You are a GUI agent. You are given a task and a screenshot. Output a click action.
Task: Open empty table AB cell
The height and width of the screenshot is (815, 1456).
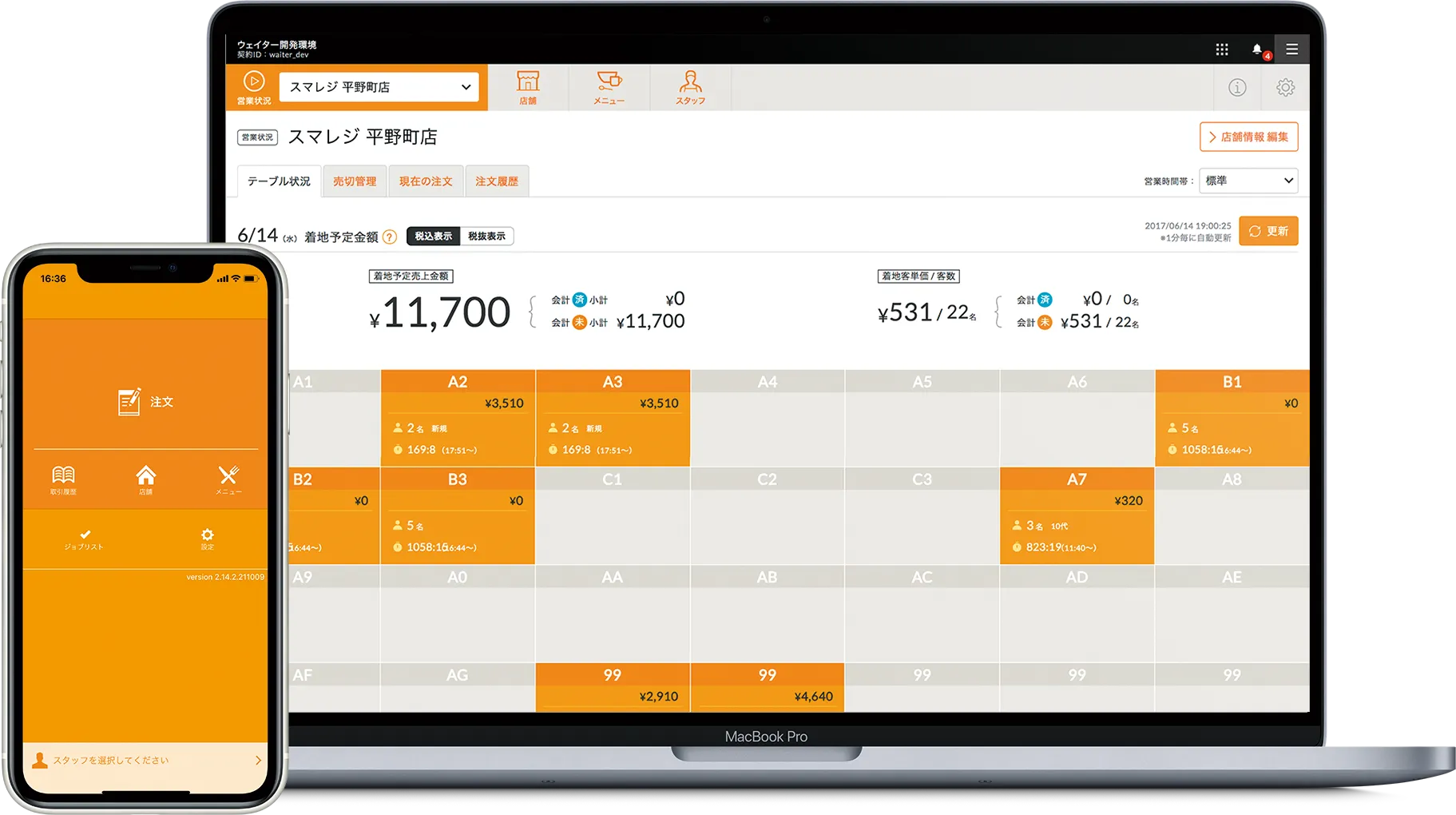click(768, 613)
